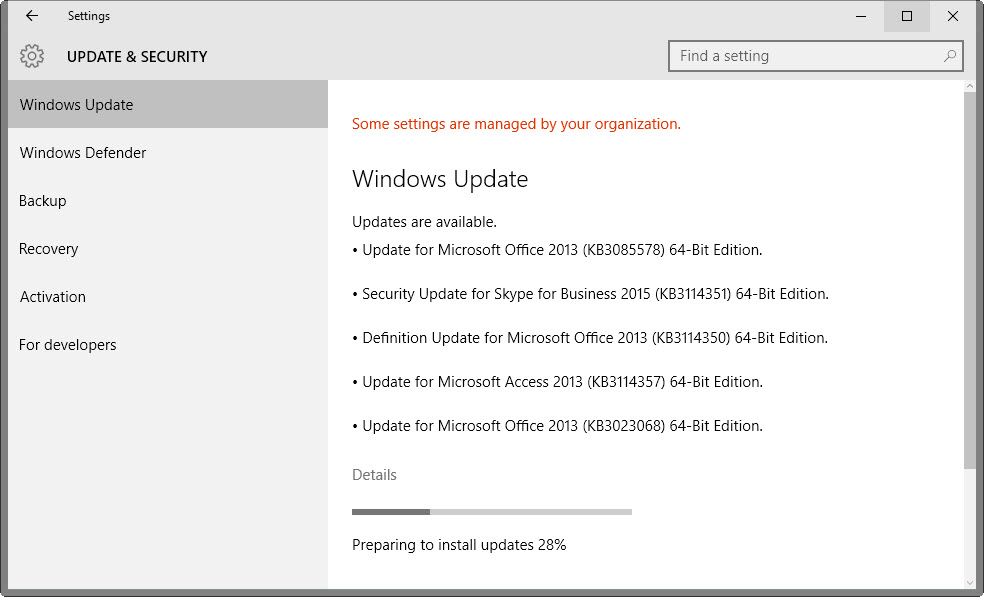Click 'Updates are available.' text
This screenshot has width=984, height=597.
[424, 222]
